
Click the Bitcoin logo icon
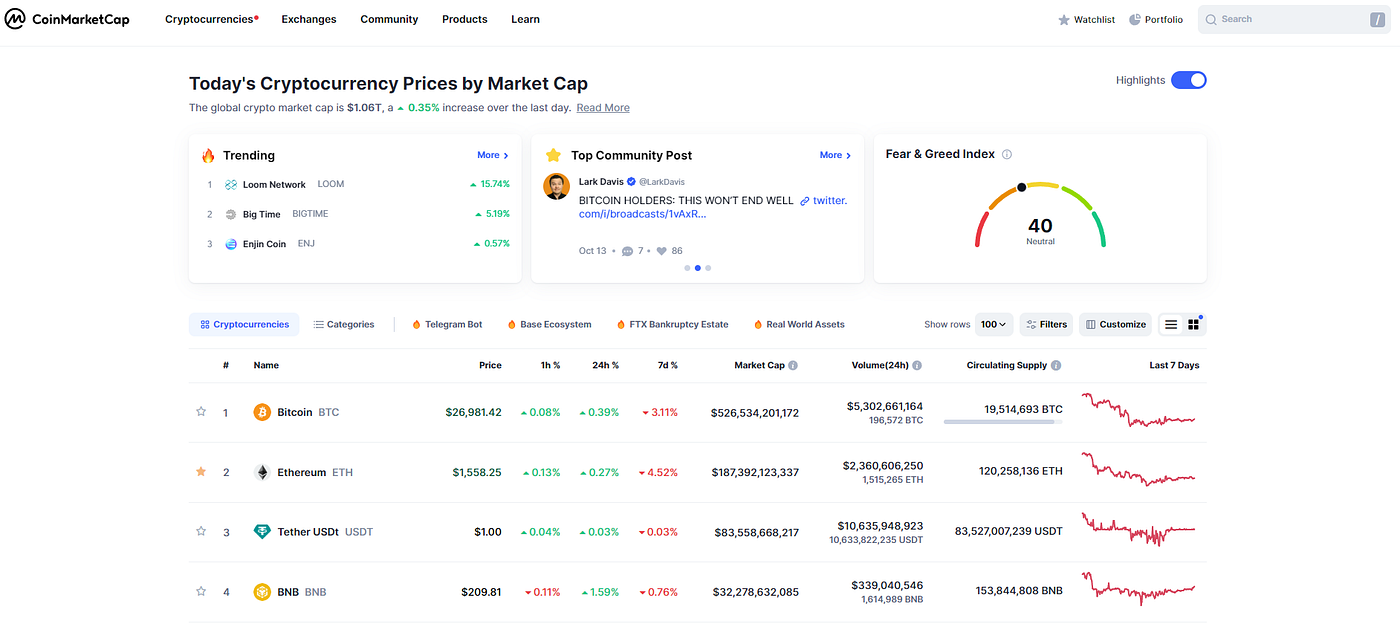(x=262, y=412)
